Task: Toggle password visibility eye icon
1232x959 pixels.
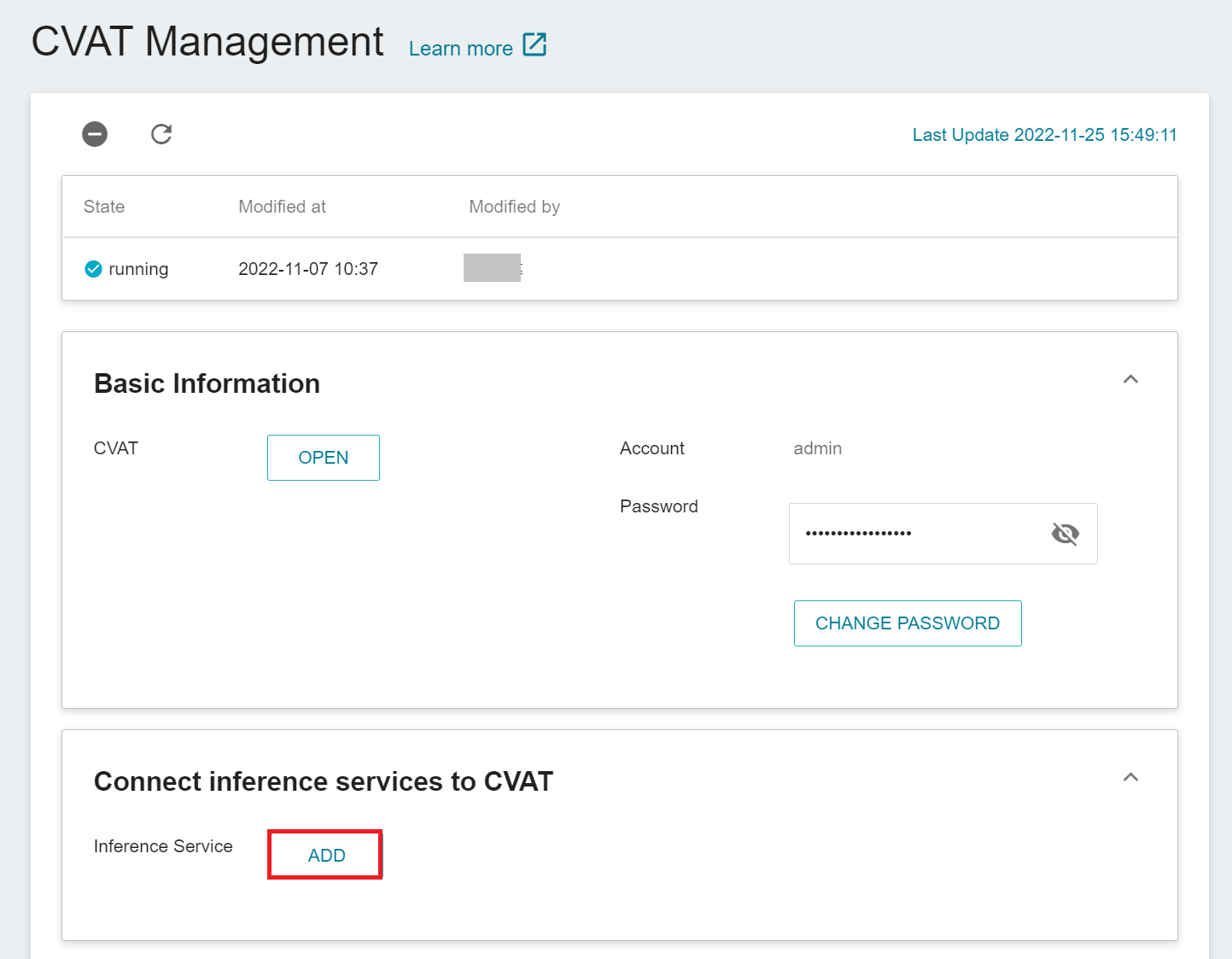Action: 1065,534
